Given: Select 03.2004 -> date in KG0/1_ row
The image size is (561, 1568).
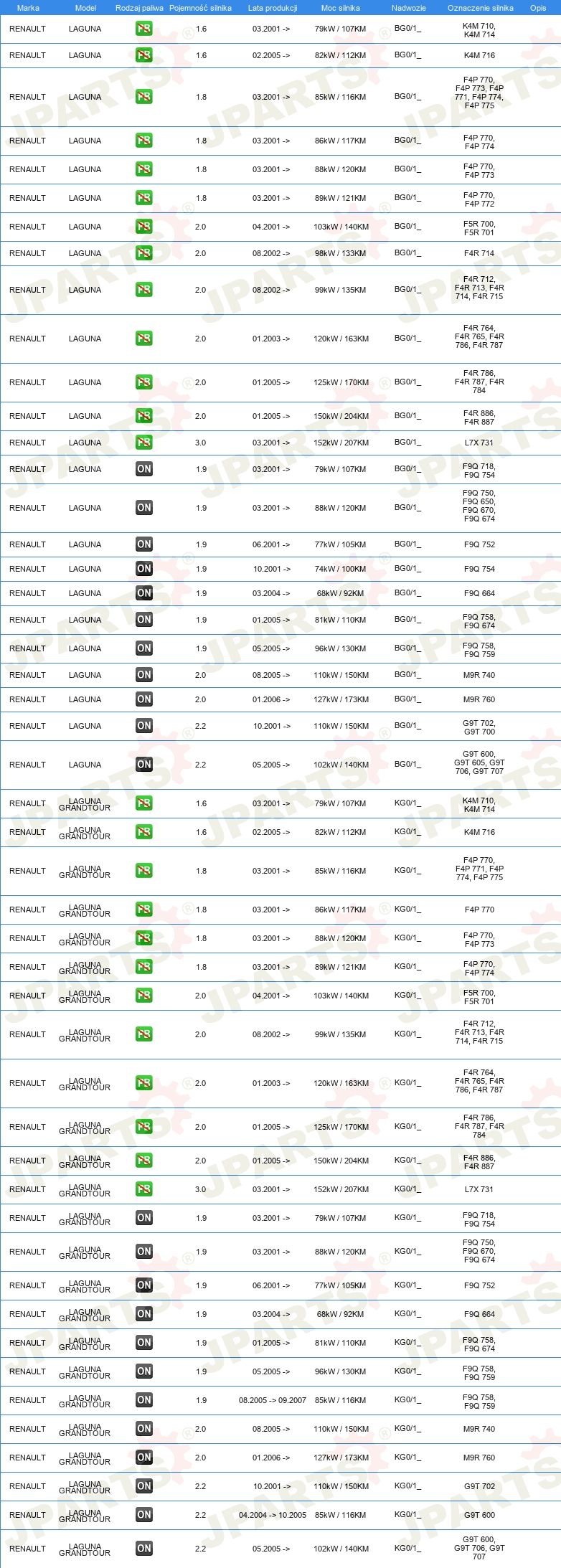Looking at the screenshot, I should [271, 1314].
